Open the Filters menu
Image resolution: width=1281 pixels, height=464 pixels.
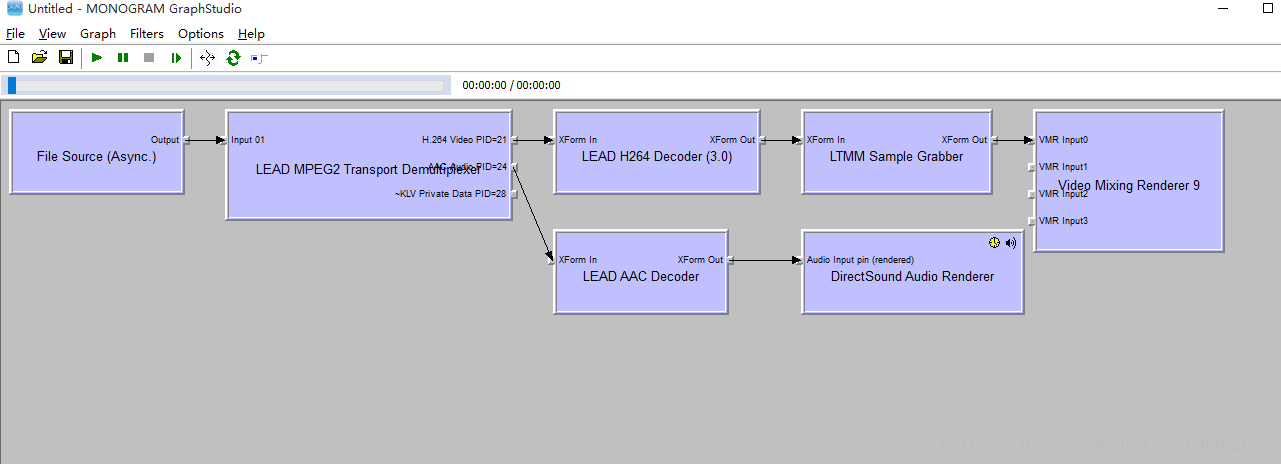pyautogui.click(x=147, y=34)
